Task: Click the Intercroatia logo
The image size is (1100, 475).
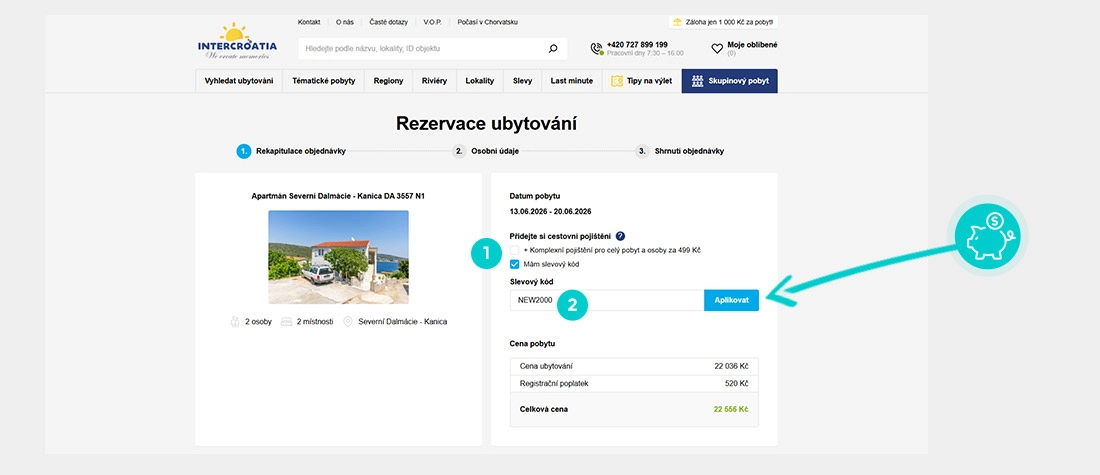Action: [237, 41]
